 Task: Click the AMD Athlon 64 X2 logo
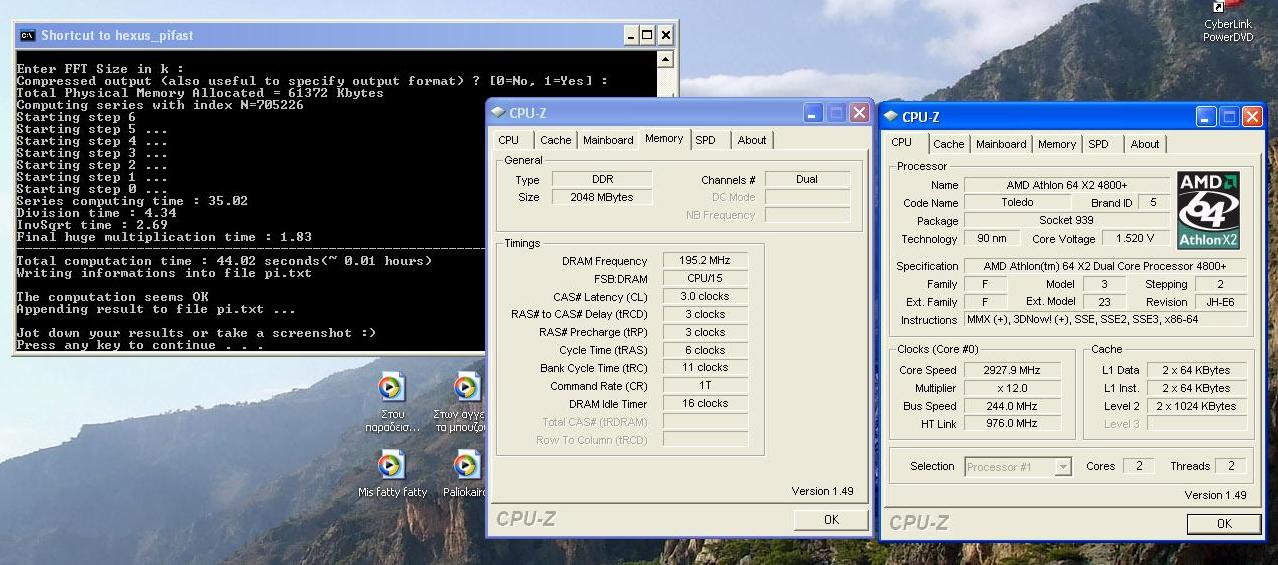point(1208,210)
